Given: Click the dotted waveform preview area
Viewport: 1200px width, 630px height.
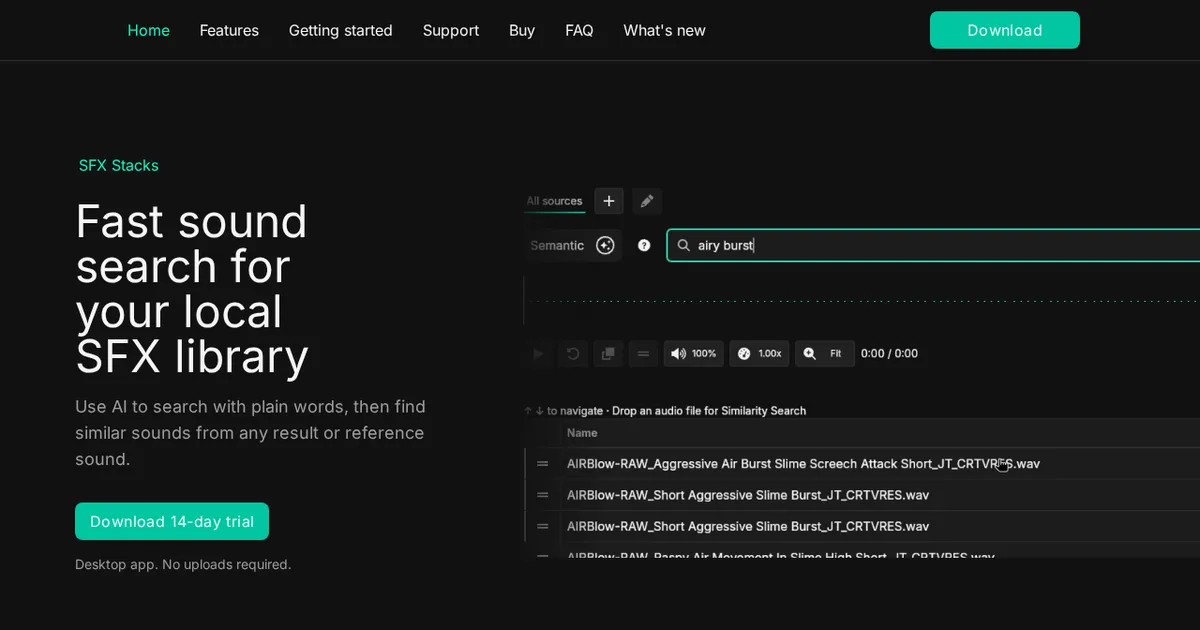Looking at the screenshot, I should click(862, 301).
